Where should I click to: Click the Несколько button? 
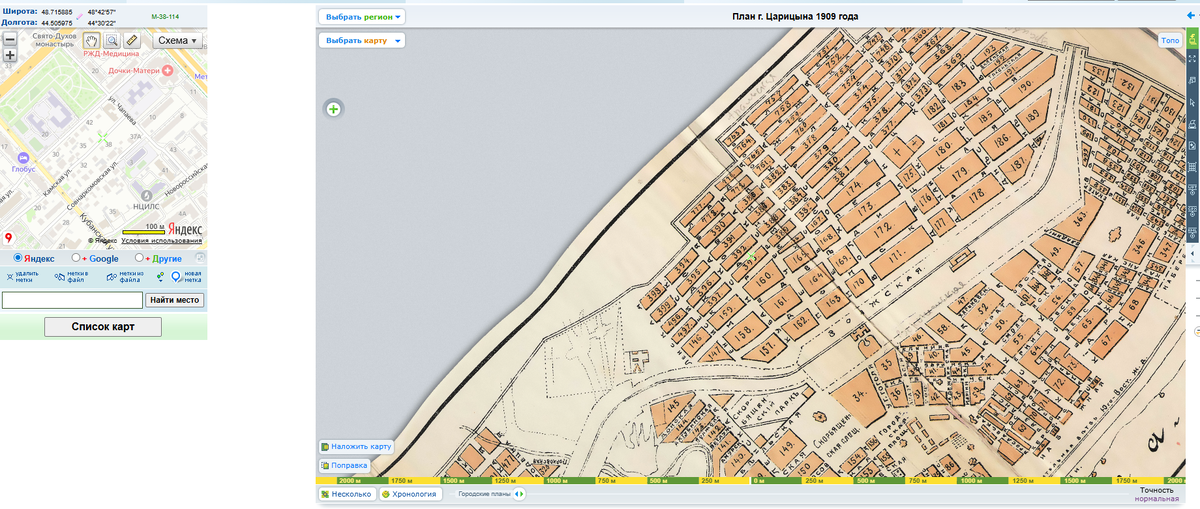346,494
